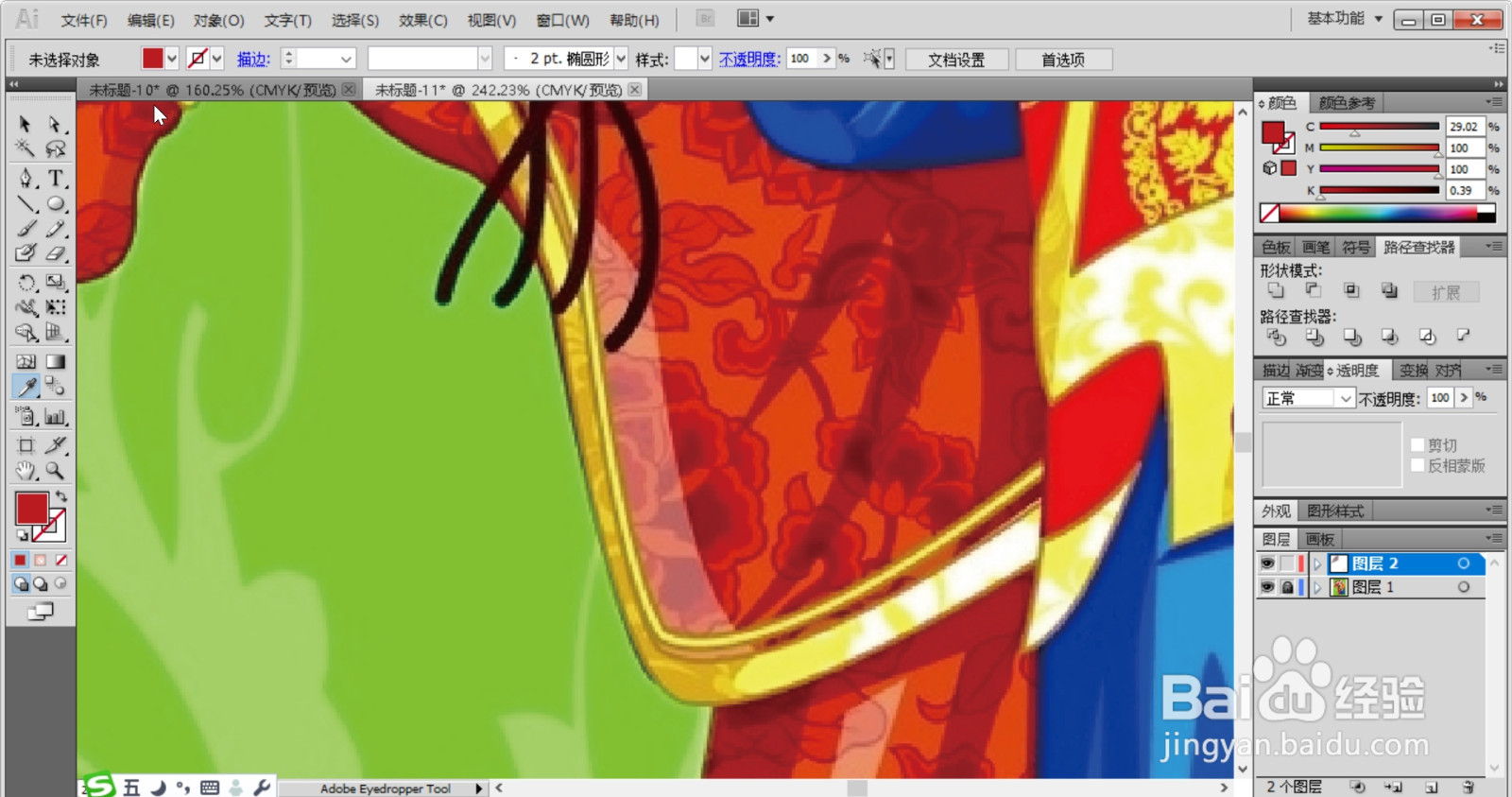Click the Cyan value field 29.02

pyautogui.click(x=1465, y=126)
